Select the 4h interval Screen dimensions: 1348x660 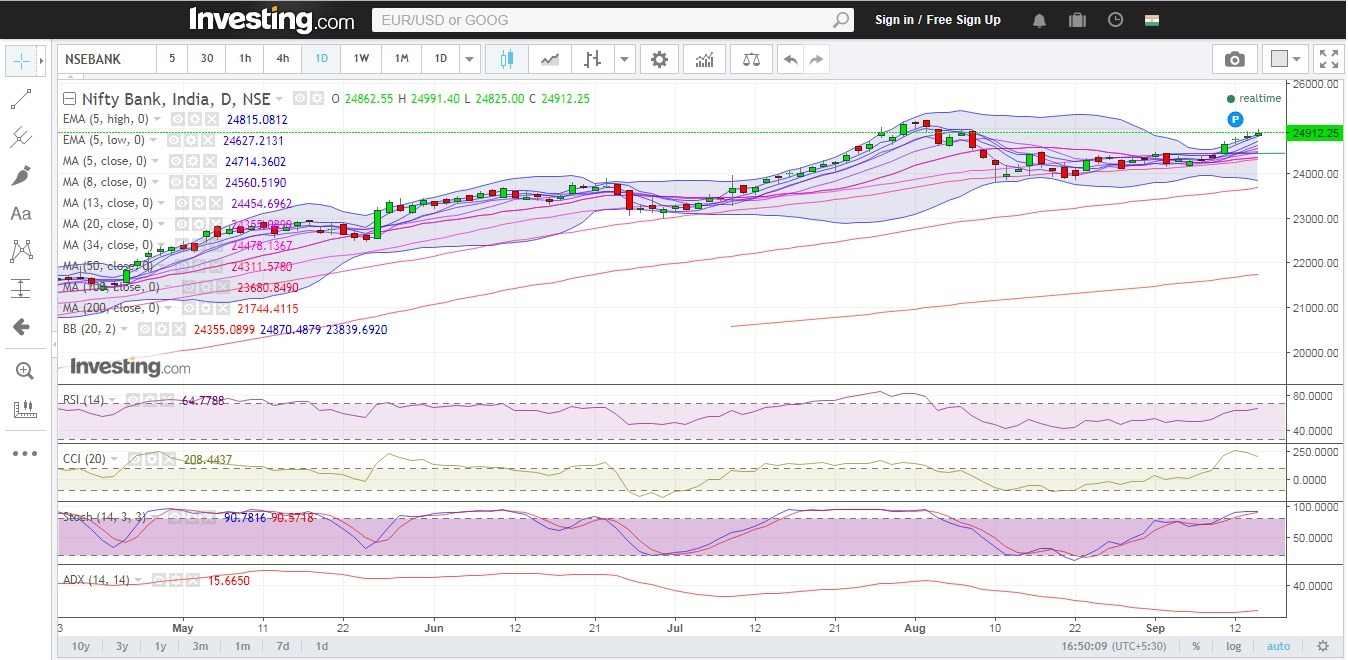(x=283, y=59)
